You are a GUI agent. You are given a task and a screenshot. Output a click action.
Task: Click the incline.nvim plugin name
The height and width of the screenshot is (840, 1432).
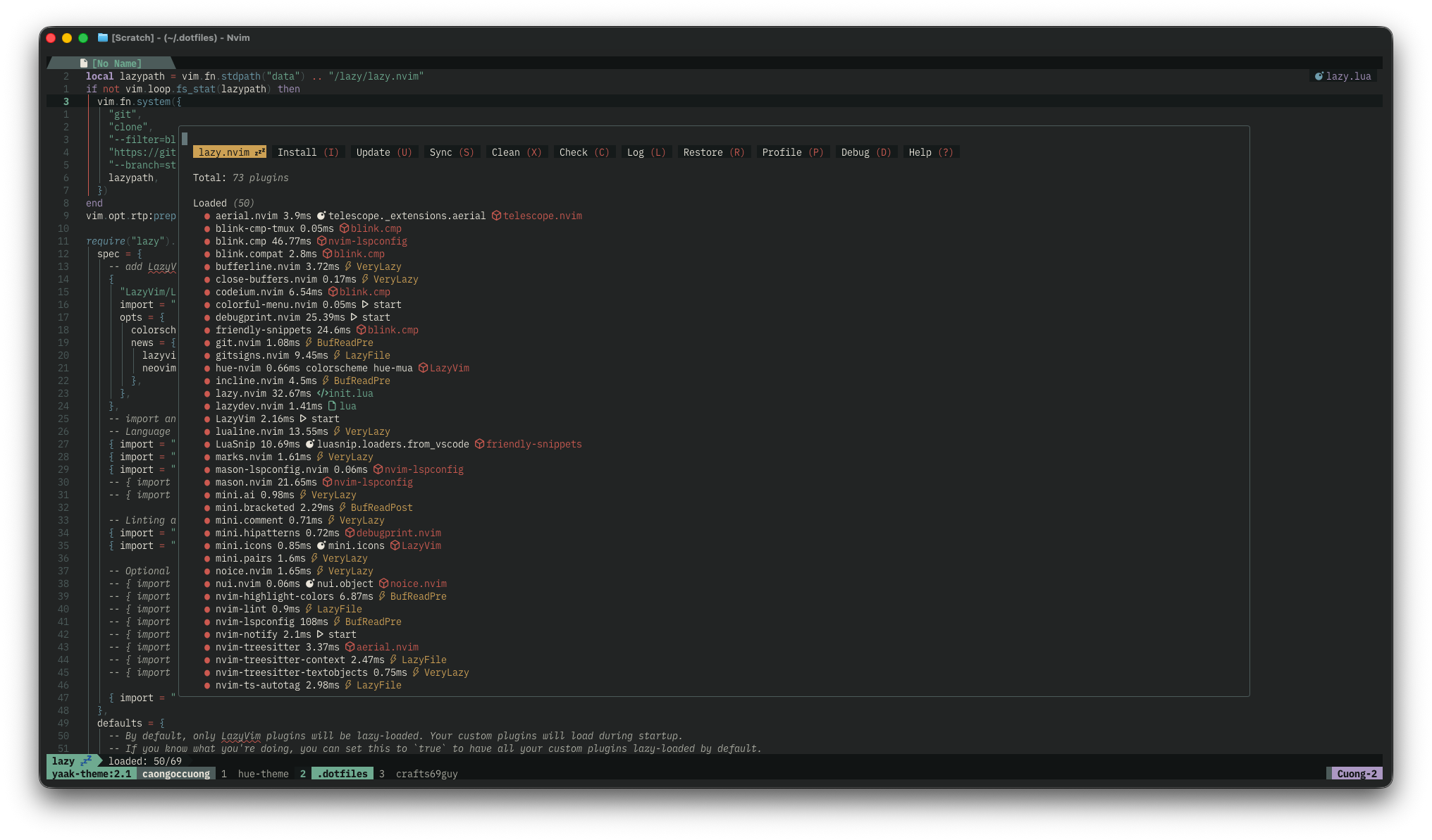(249, 381)
